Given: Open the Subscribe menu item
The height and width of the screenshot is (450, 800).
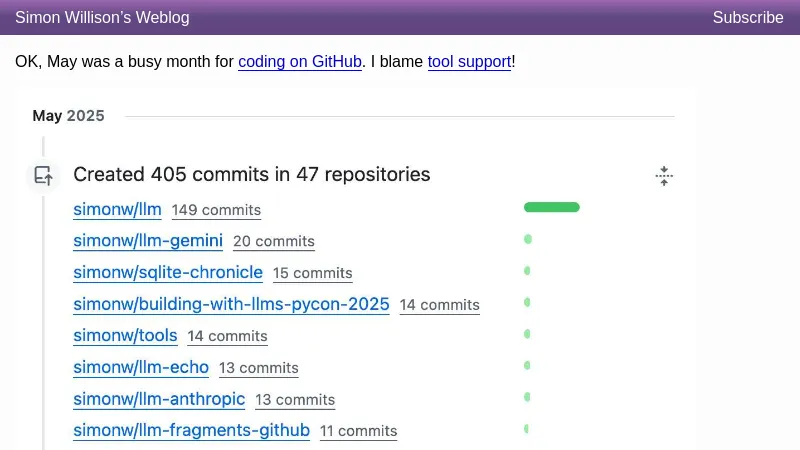Looking at the screenshot, I should [x=748, y=17].
